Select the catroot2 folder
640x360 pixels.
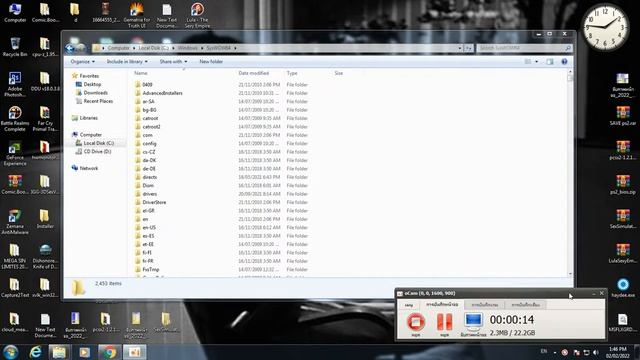click(x=151, y=127)
